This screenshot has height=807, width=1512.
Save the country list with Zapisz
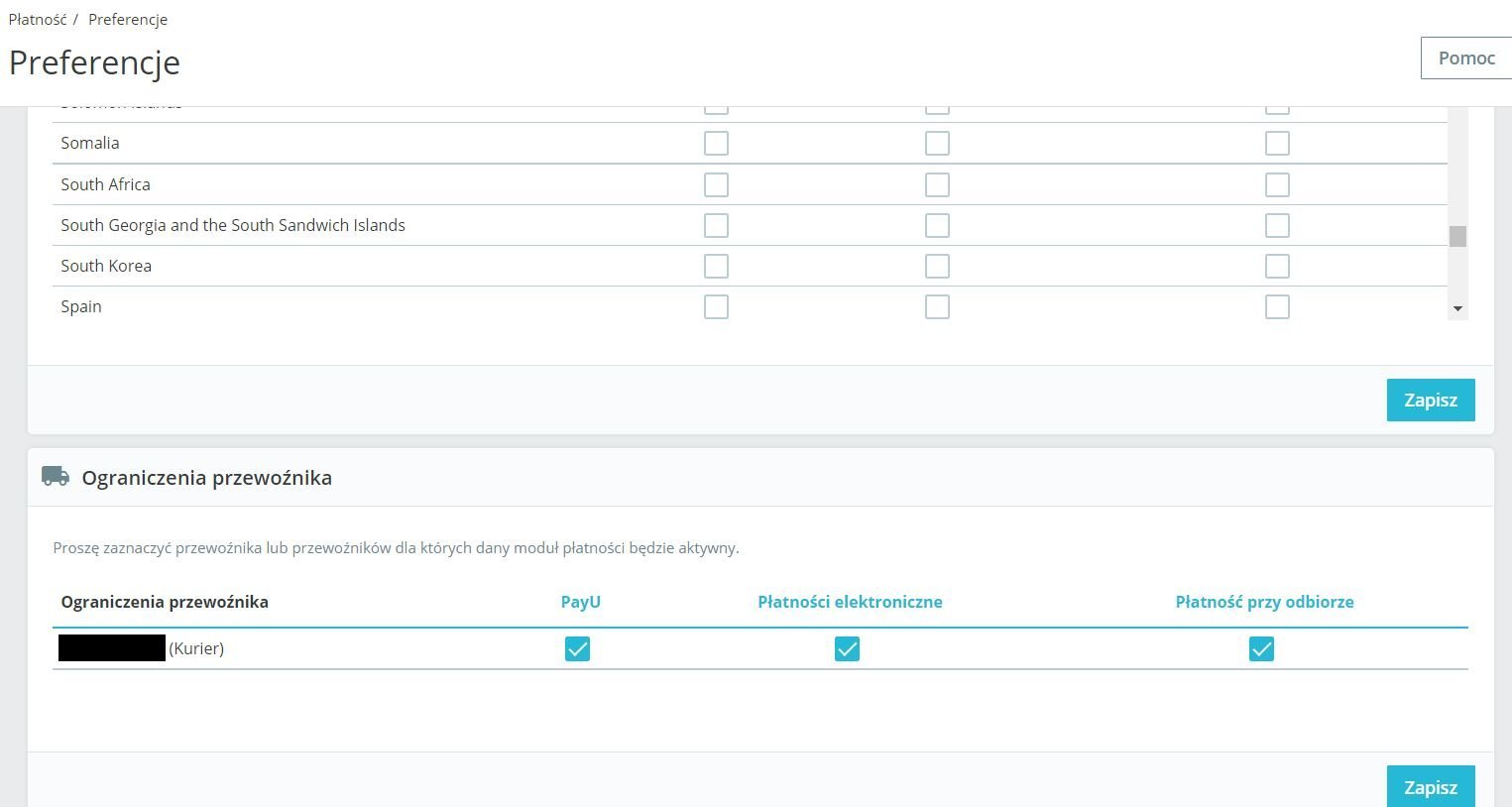click(x=1431, y=400)
